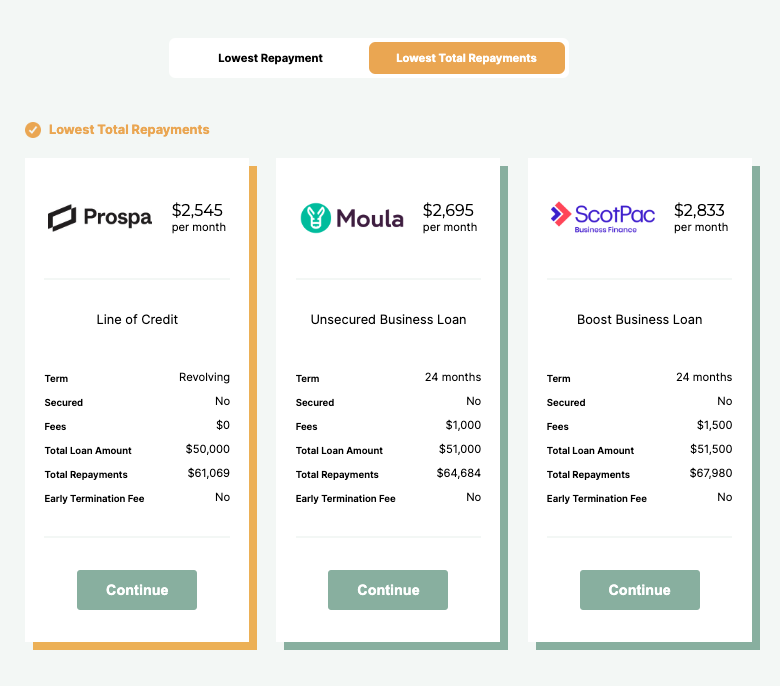Click the ScotPac Business Finance logo
The width and height of the screenshot is (780, 686).
tap(603, 216)
